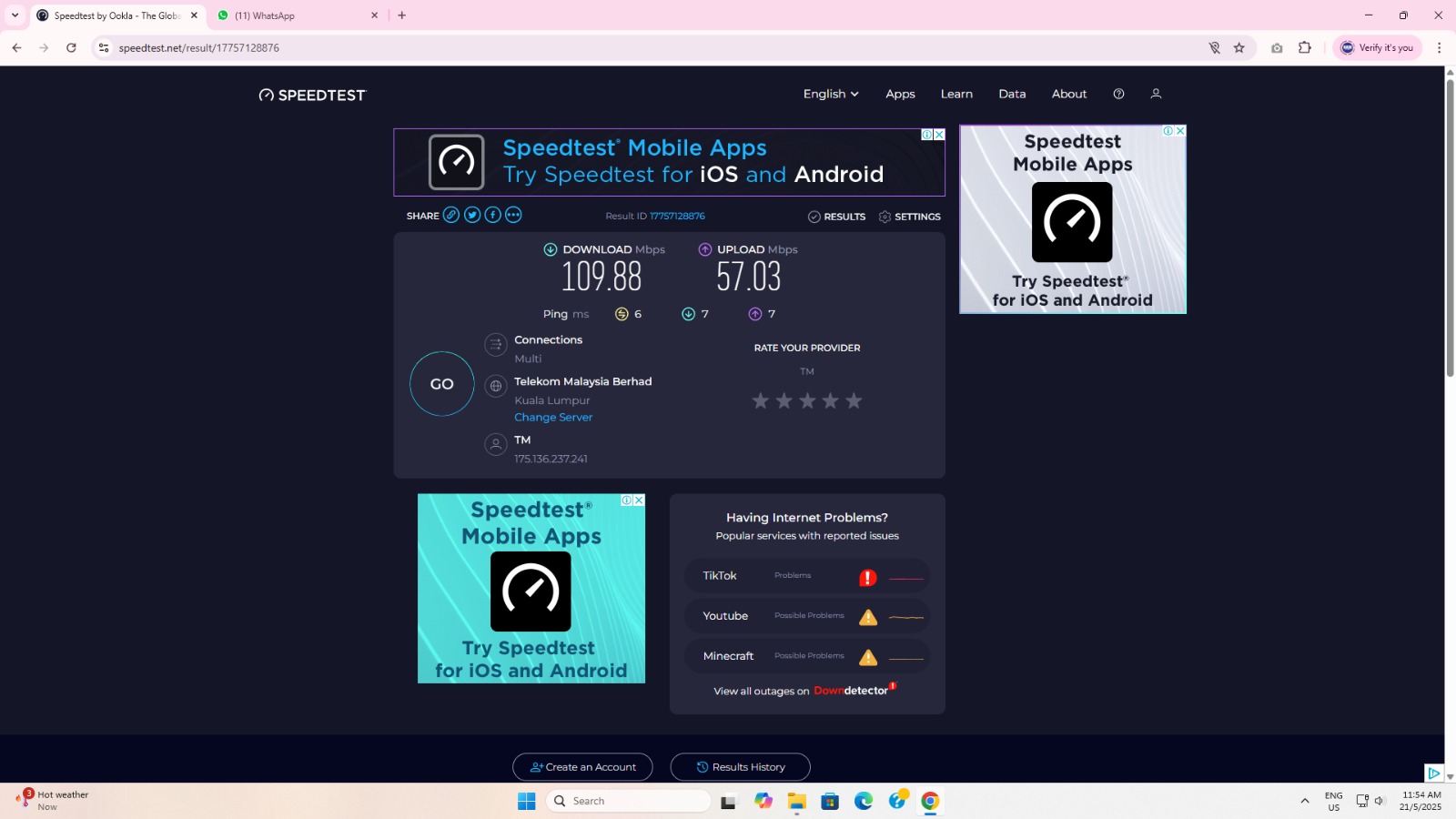Image resolution: width=1456 pixels, height=819 pixels.
Task: Open more share options icon
Action: [x=513, y=216]
